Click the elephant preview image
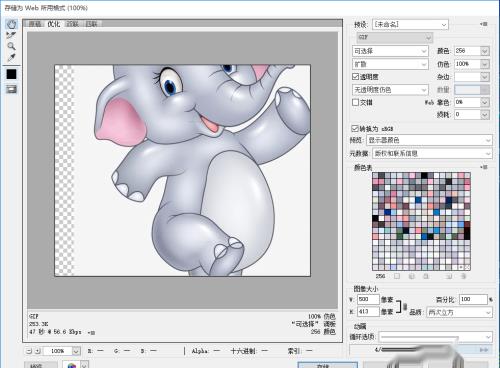The width and height of the screenshot is (500, 368). click(183, 170)
